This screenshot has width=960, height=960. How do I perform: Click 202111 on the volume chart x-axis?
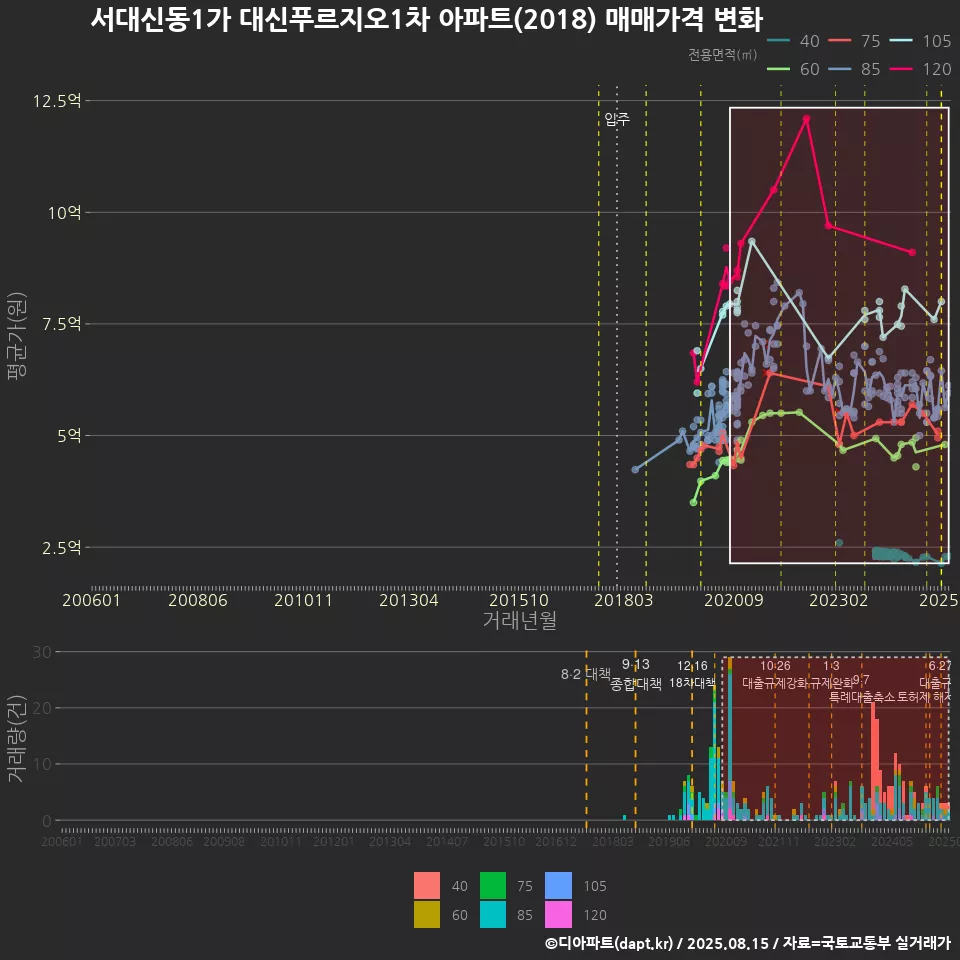pyautogui.click(x=779, y=841)
